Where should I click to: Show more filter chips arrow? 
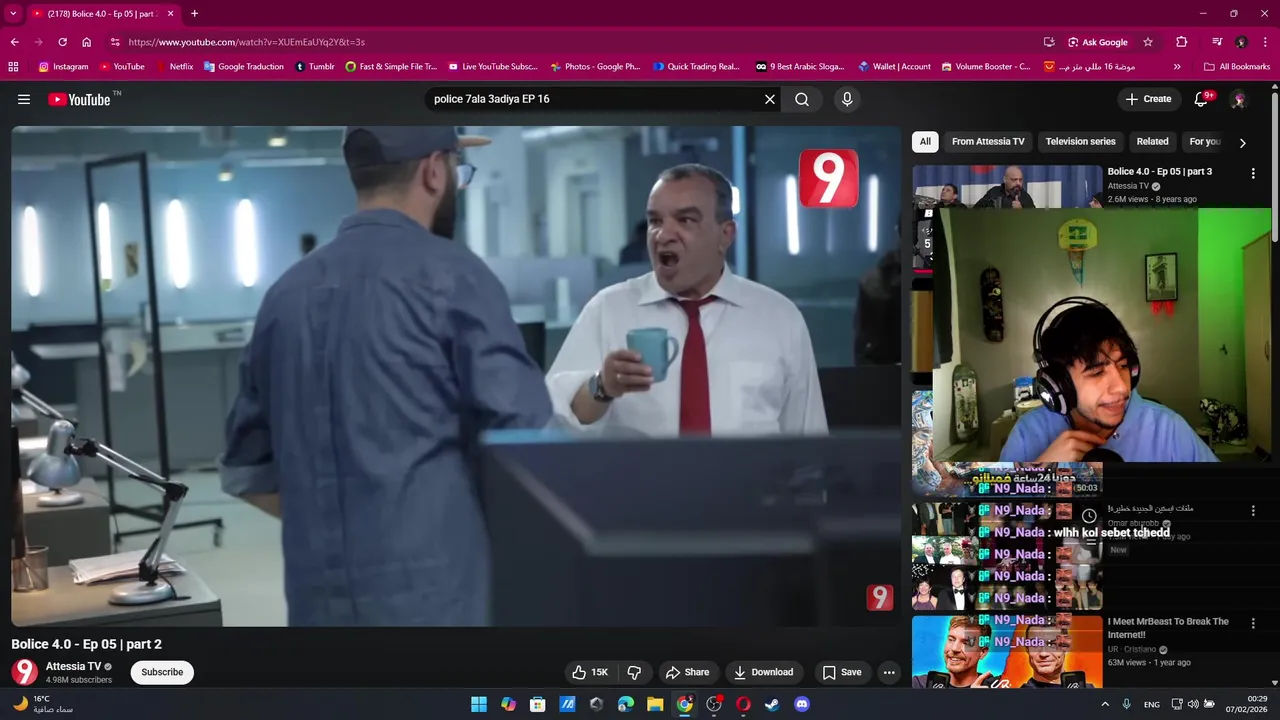click(x=1243, y=143)
